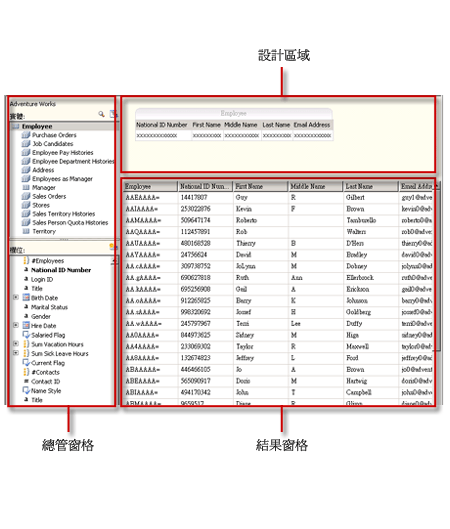Viewport: 450px width, 529px height.
Task: Click the Address entity icon
Action: pyautogui.click(x=26, y=170)
